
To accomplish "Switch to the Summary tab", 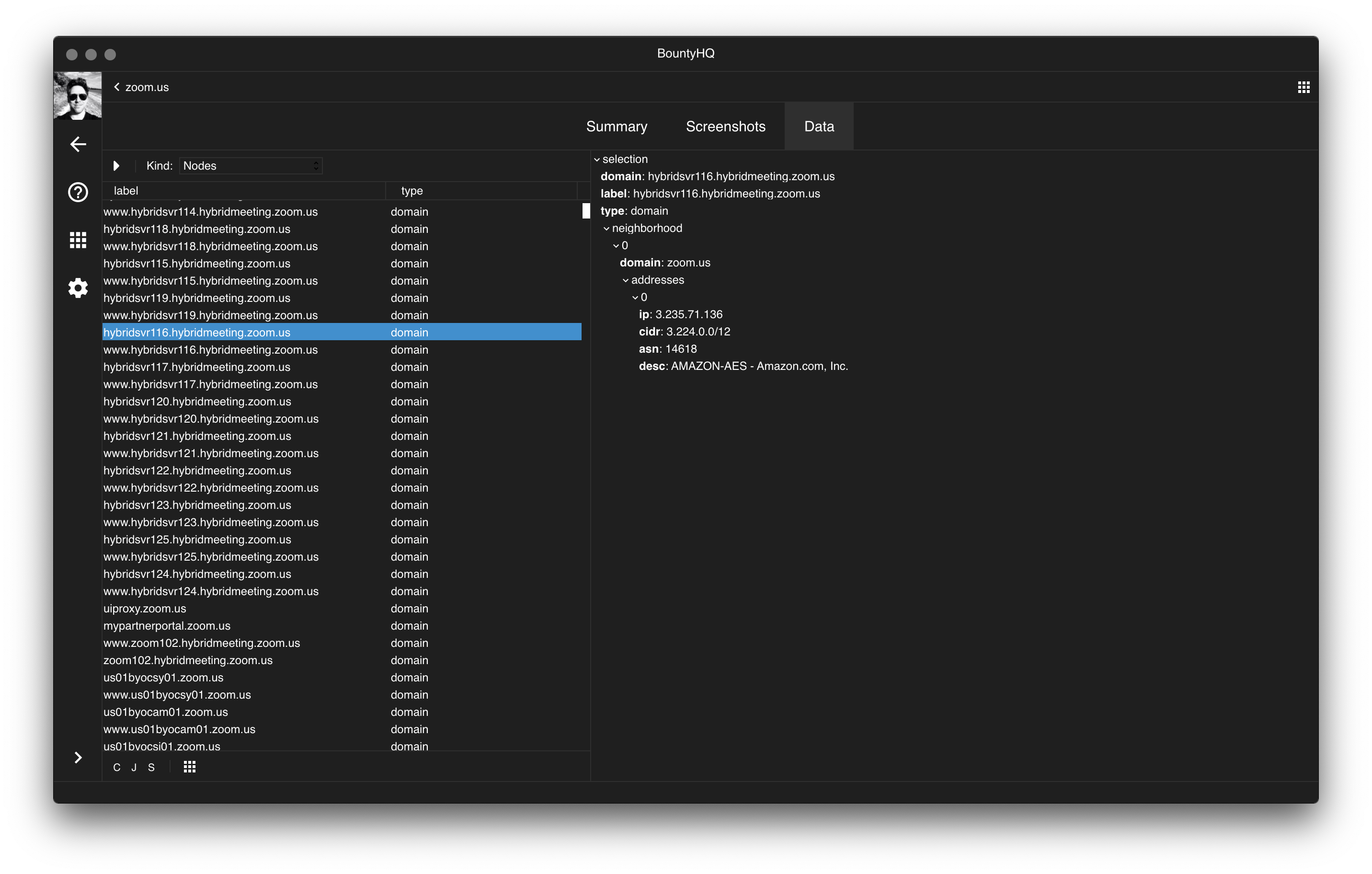I will click(617, 126).
